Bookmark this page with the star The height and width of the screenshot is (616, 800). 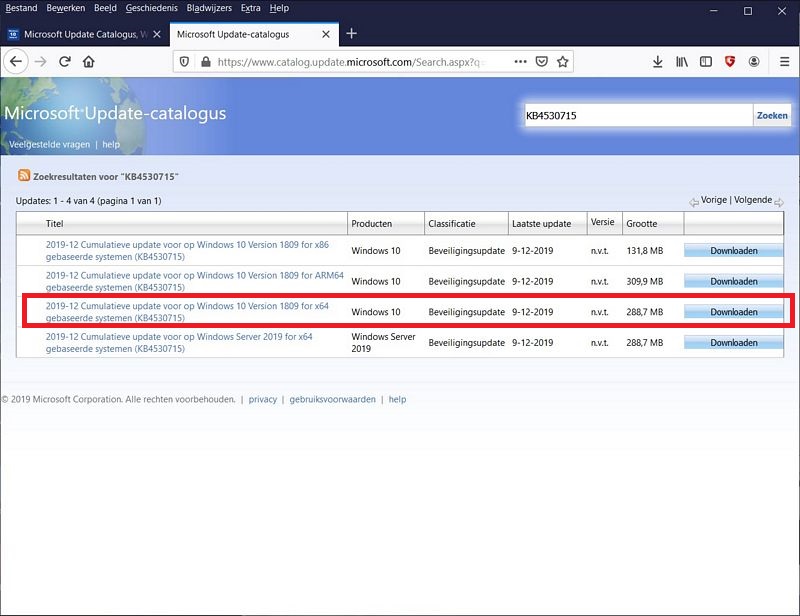coord(563,62)
